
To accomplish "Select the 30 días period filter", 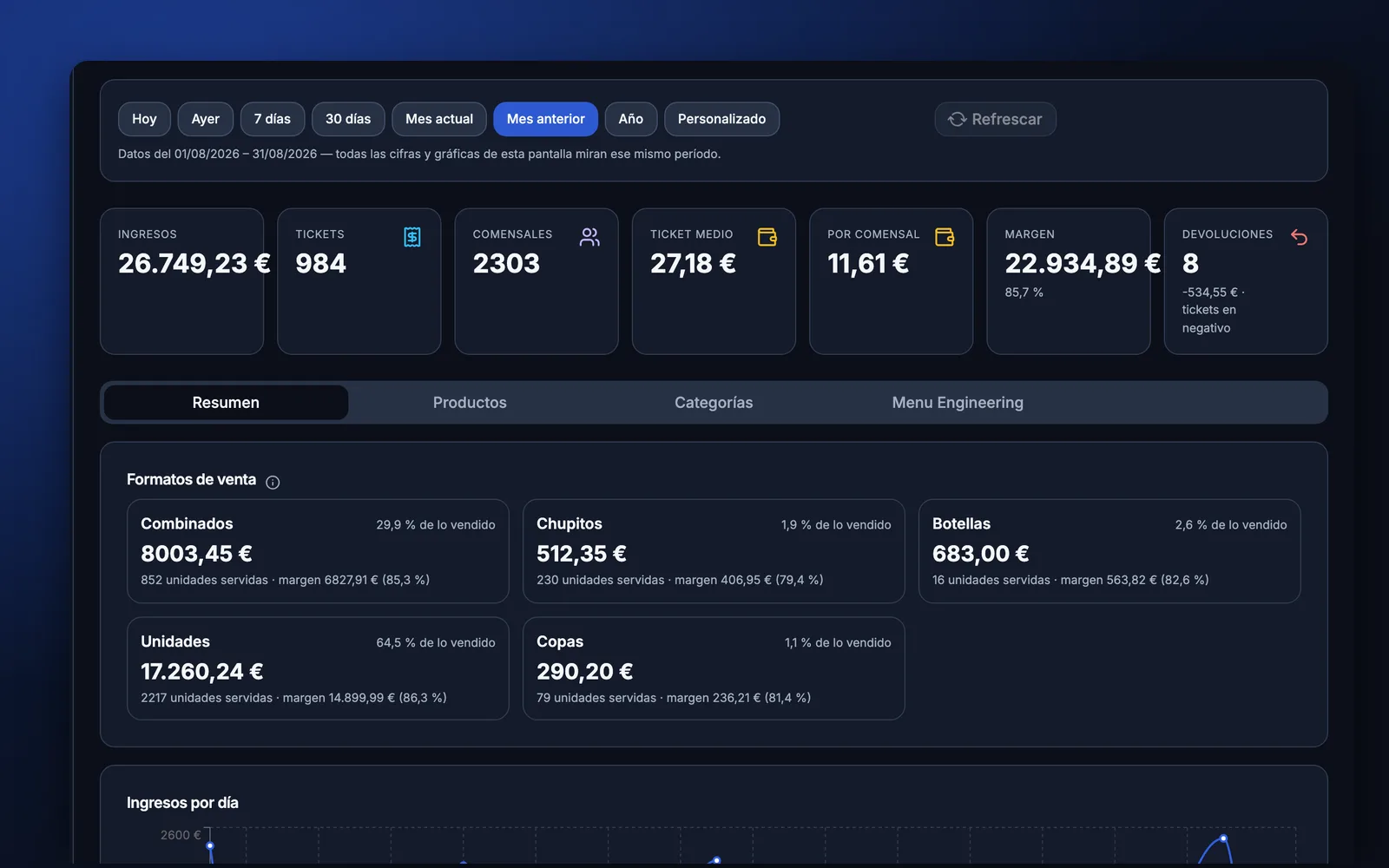I will coord(348,119).
